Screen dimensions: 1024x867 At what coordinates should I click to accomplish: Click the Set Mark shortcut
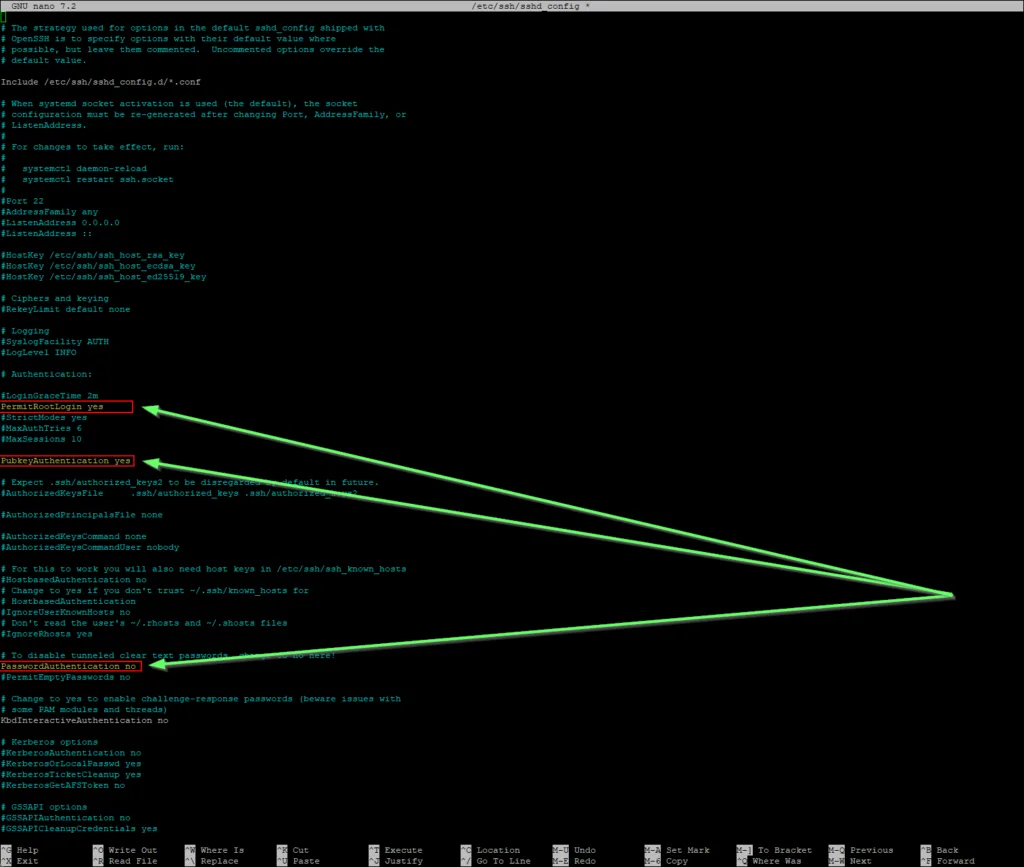point(687,850)
